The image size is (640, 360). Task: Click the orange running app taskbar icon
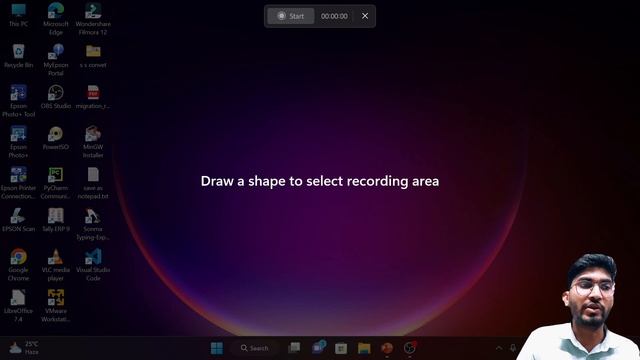[387, 348]
